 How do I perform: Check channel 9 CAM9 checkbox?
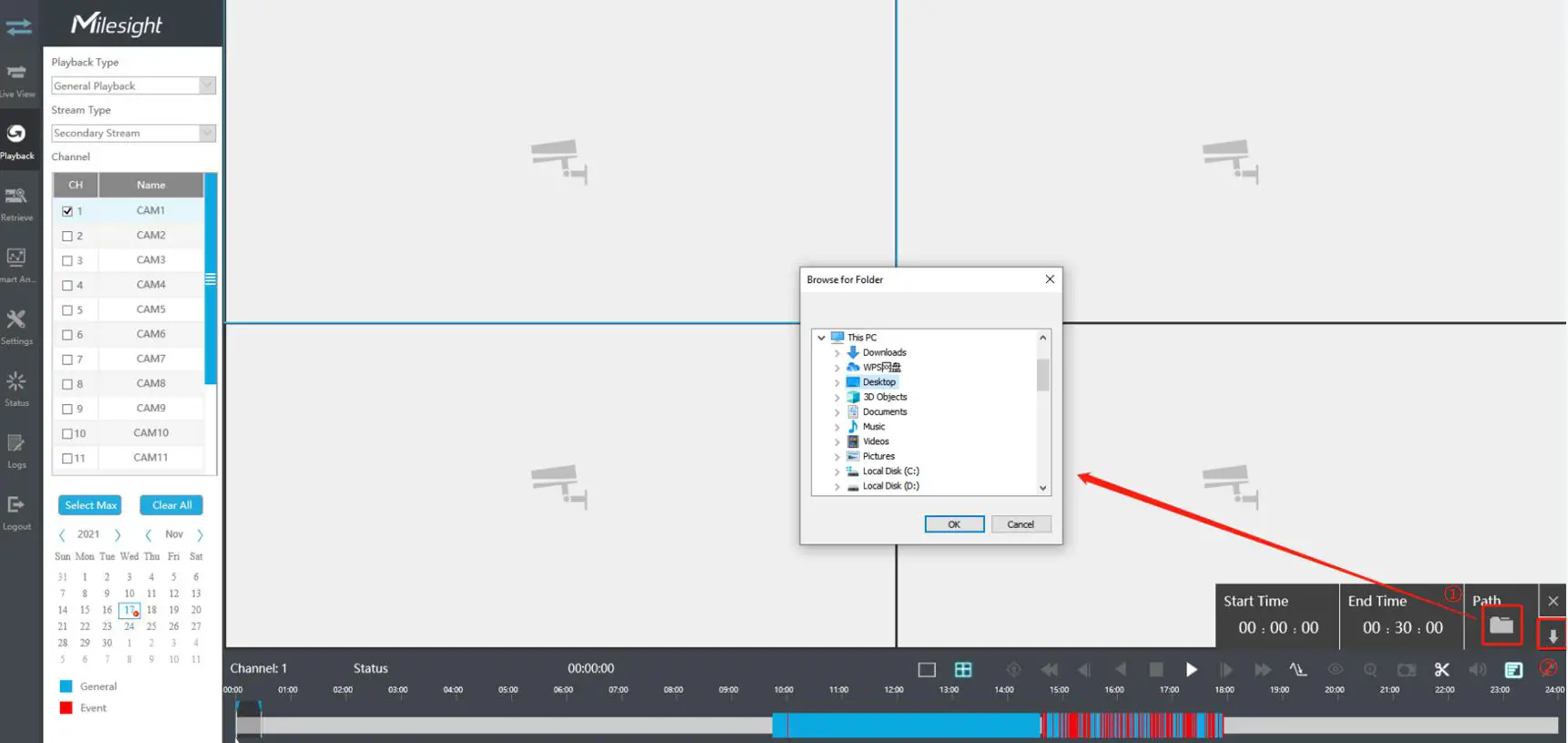[67, 409]
